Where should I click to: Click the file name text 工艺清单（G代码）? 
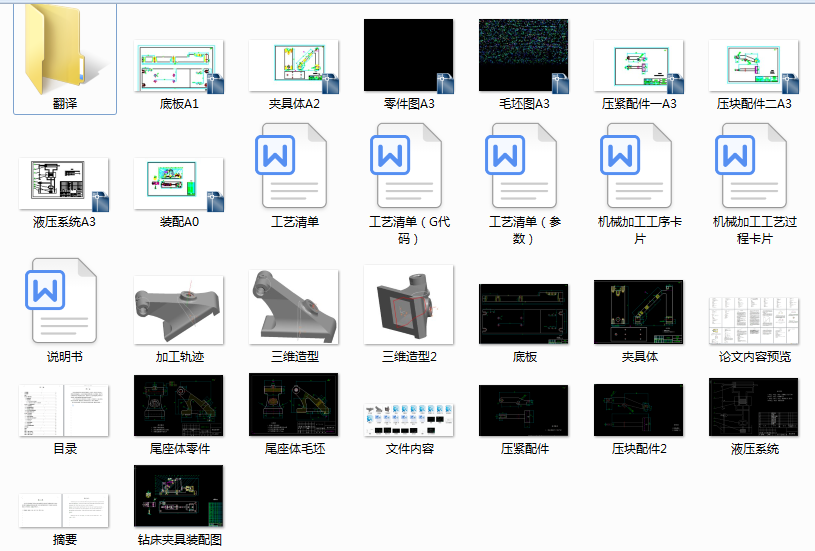[410, 230]
